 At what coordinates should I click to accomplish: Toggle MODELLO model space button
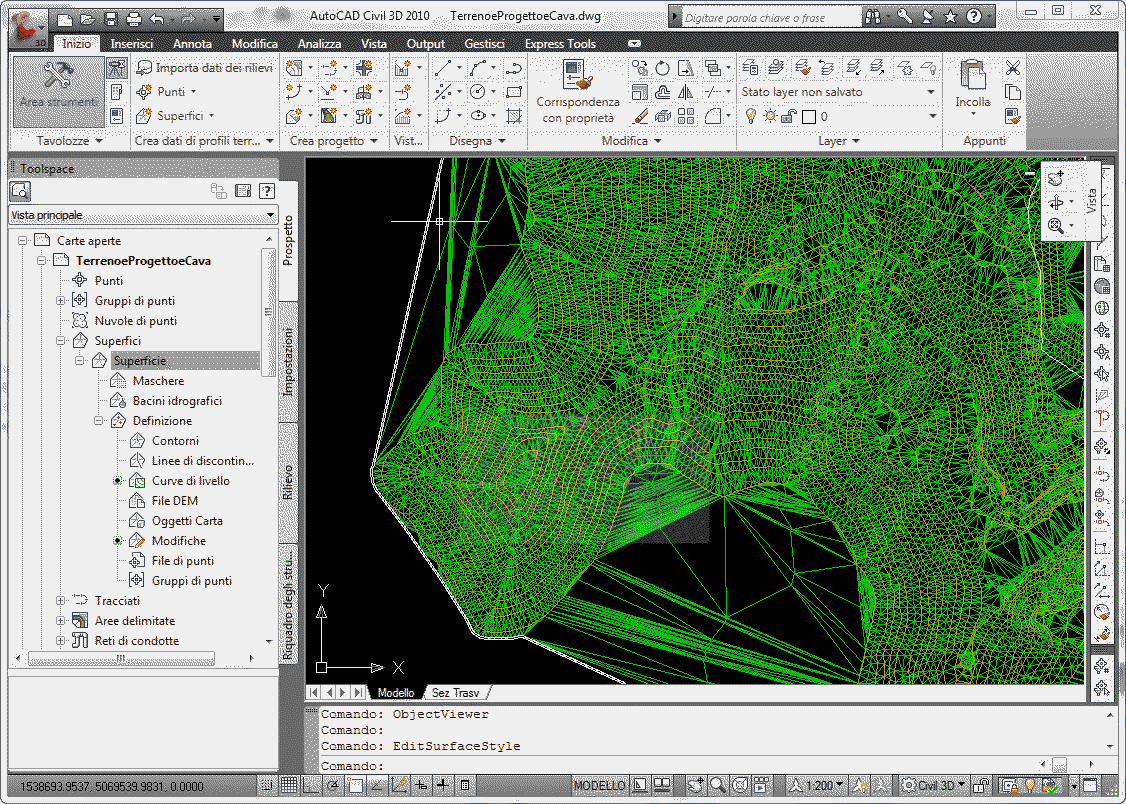(600, 785)
